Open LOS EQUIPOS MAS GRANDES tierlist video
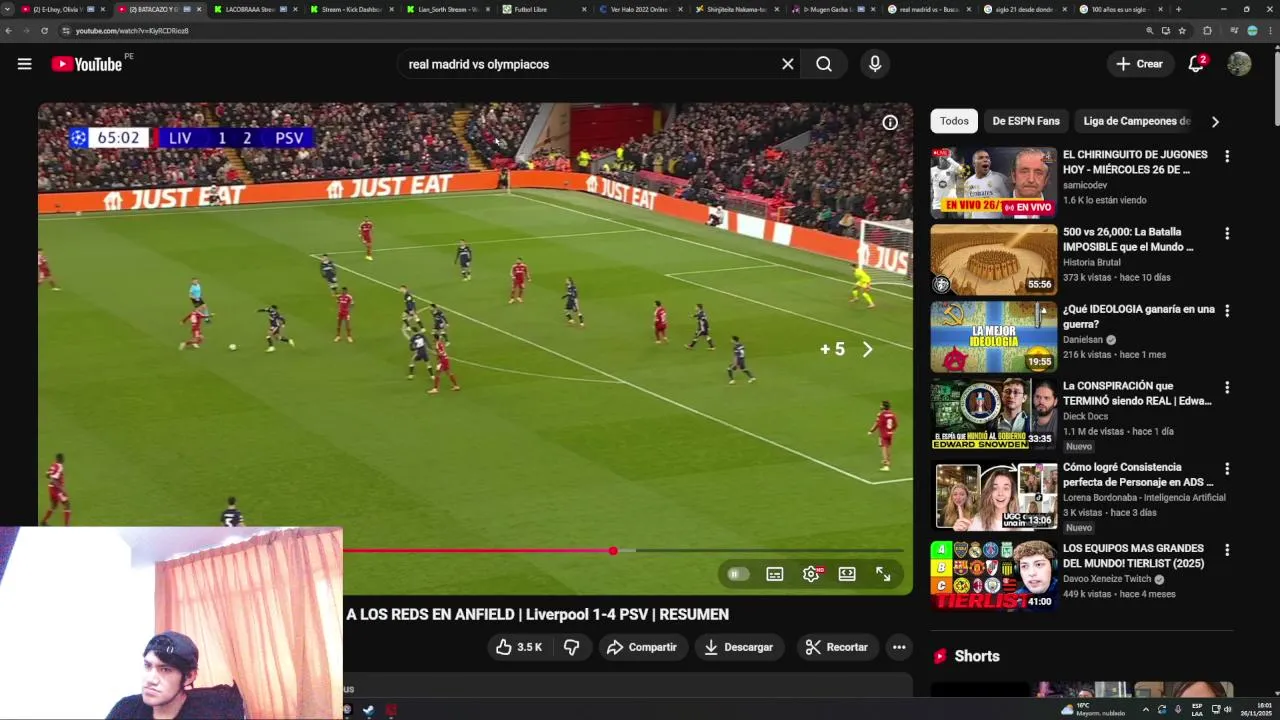 coord(993,576)
